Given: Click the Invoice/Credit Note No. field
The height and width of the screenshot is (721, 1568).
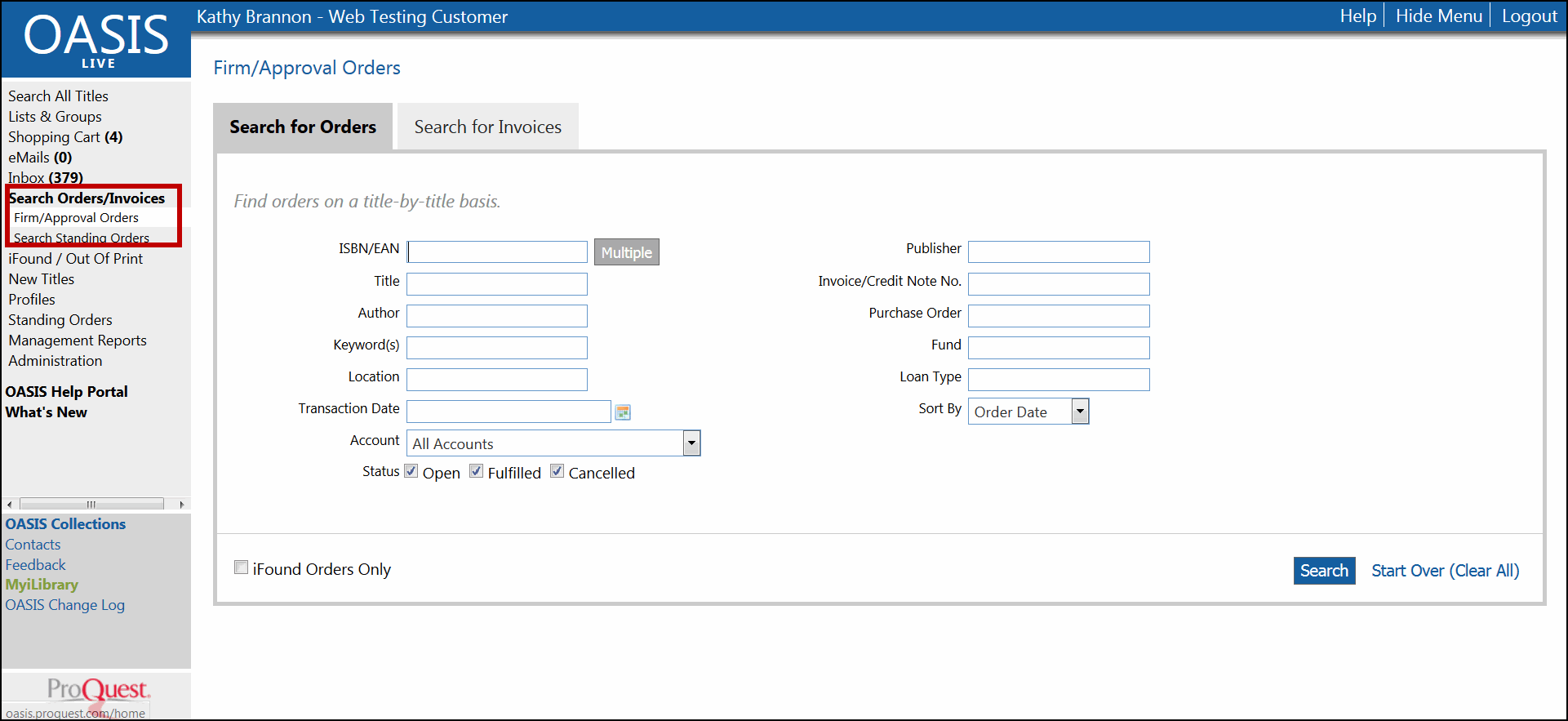Looking at the screenshot, I should coord(1059,283).
